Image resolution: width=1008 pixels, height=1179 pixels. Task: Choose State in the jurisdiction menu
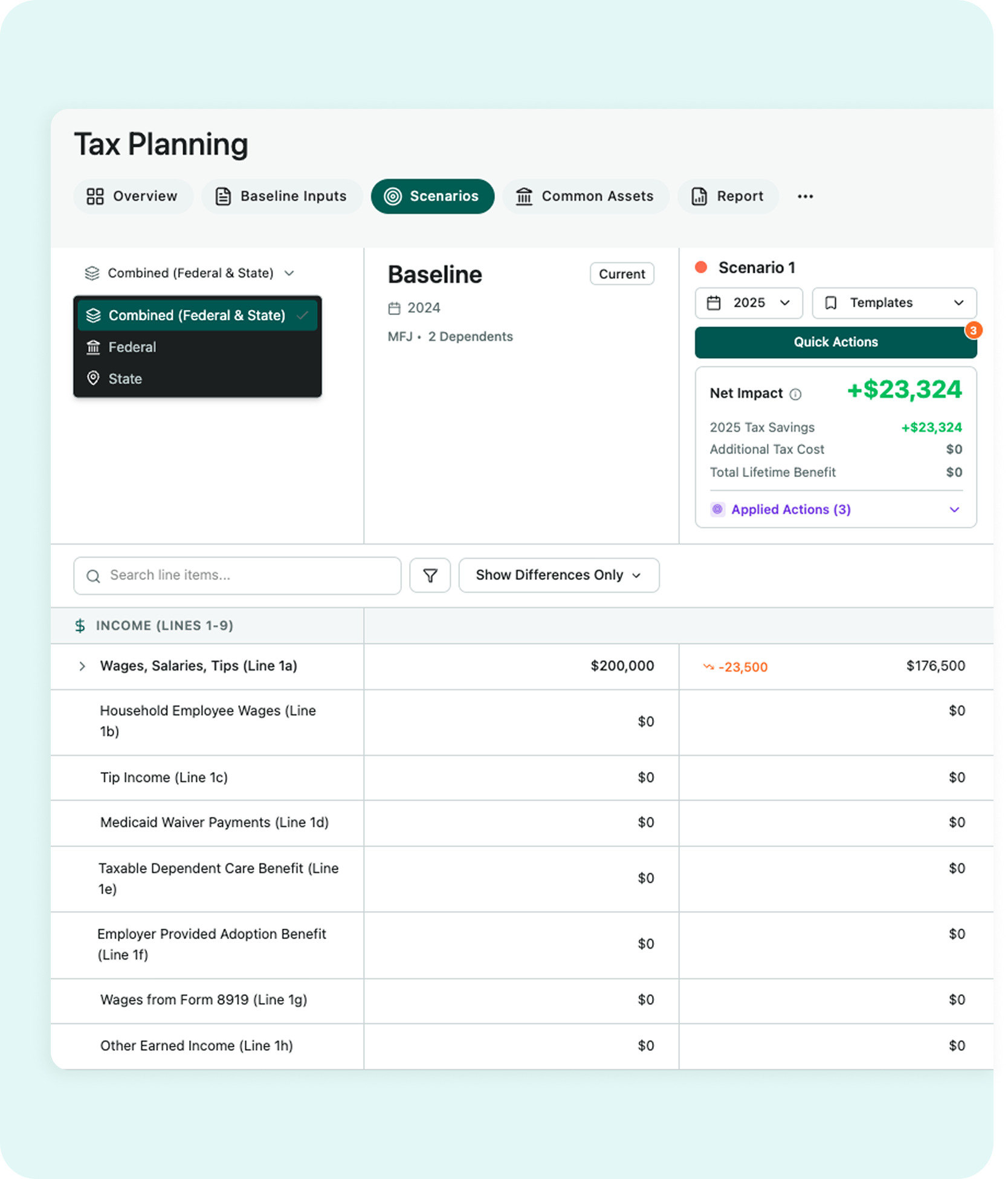pyautogui.click(x=125, y=379)
